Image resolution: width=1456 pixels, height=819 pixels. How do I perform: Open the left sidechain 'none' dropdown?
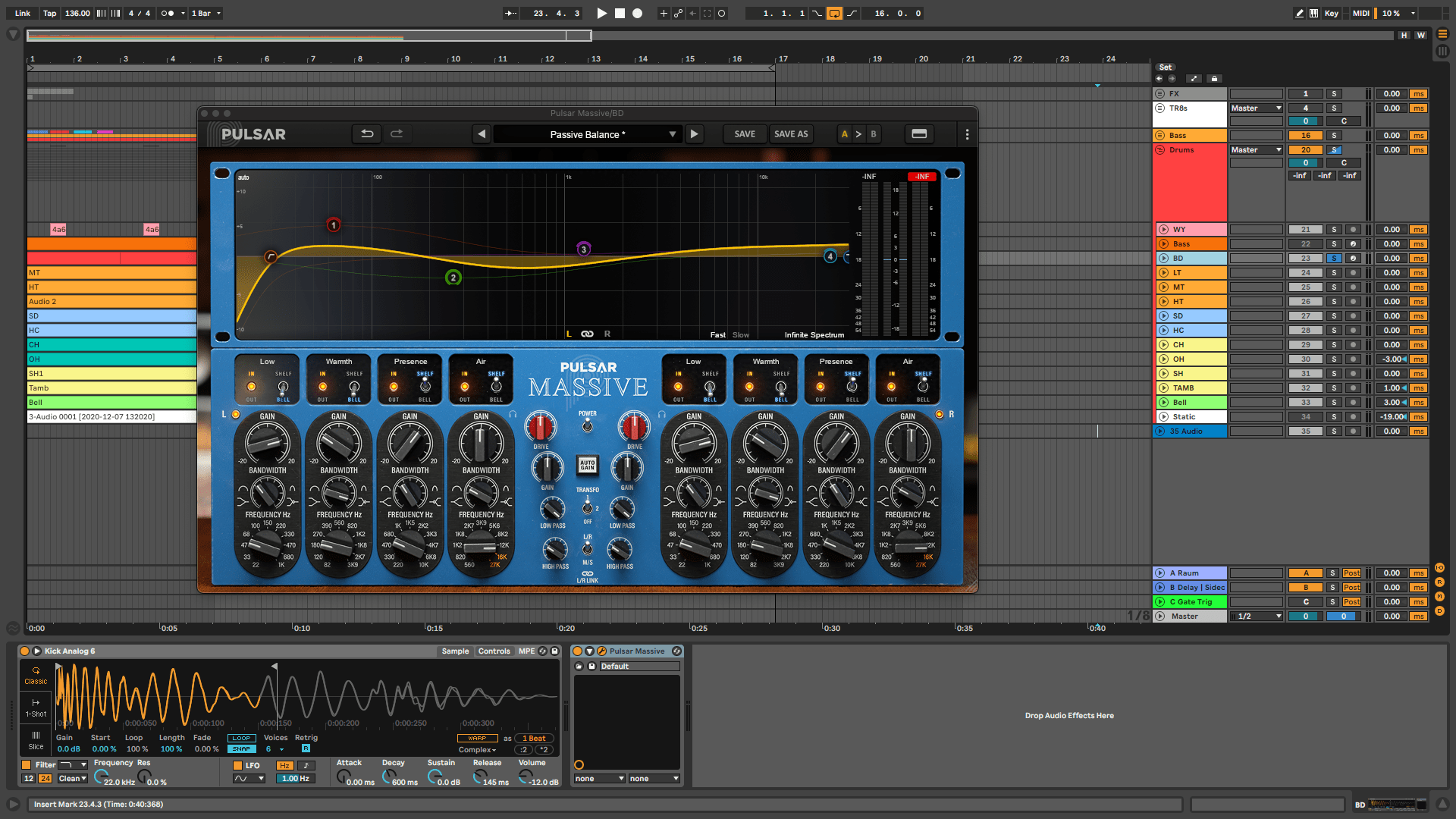[599, 778]
